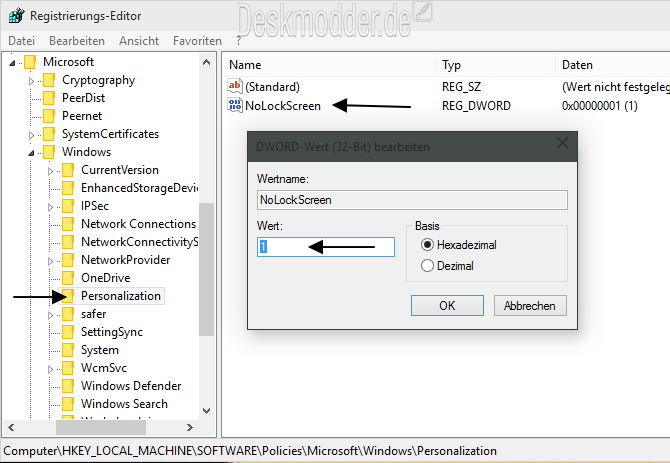Click the SystemCertificates folder icon
670x463 pixels.
(x=49, y=134)
